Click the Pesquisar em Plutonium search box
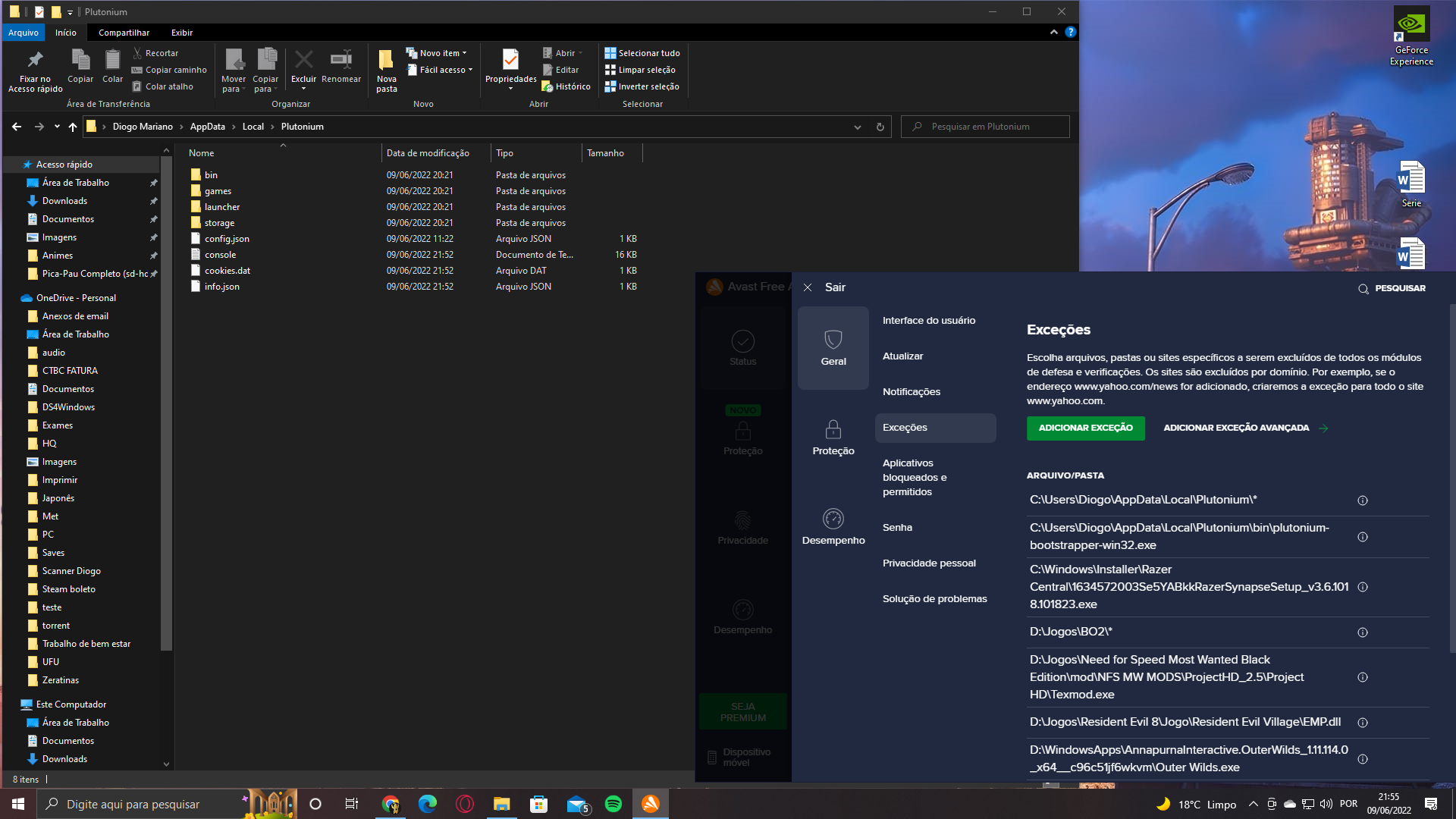This screenshot has height=819, width=1456. [x=985, y=127]
